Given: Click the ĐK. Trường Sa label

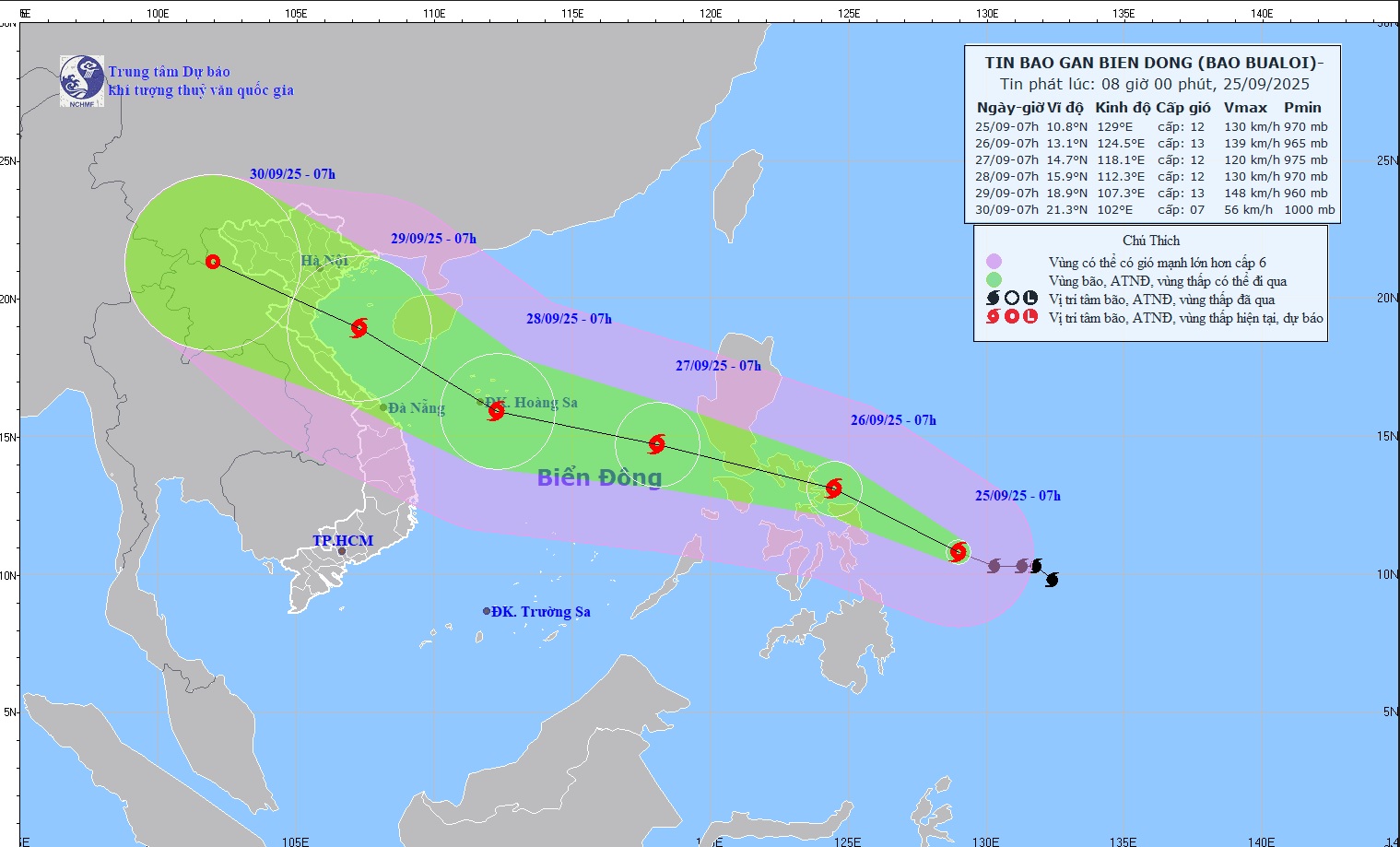Looking at the screenshot, I should [x=540, y=612].
